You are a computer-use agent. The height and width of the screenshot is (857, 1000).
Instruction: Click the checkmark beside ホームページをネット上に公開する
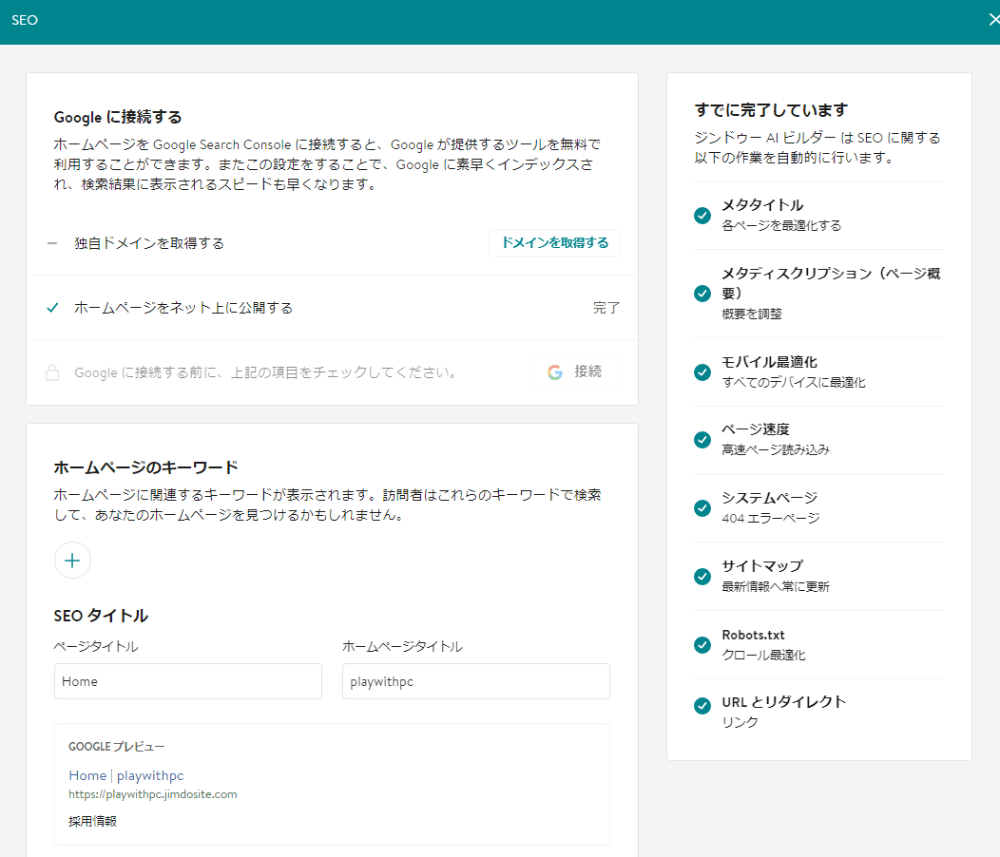(x=53, y=308)
